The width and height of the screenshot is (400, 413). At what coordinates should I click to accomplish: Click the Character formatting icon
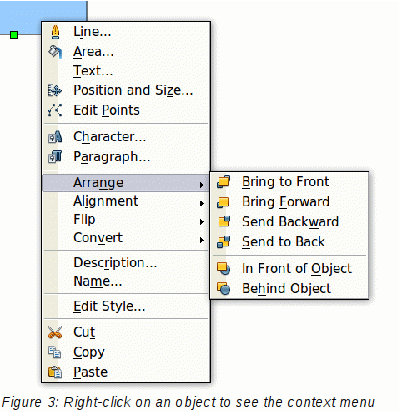55,136
